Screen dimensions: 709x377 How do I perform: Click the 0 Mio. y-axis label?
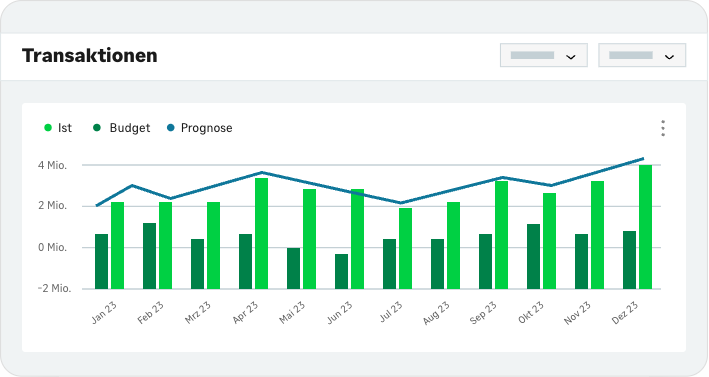(52, 247)
